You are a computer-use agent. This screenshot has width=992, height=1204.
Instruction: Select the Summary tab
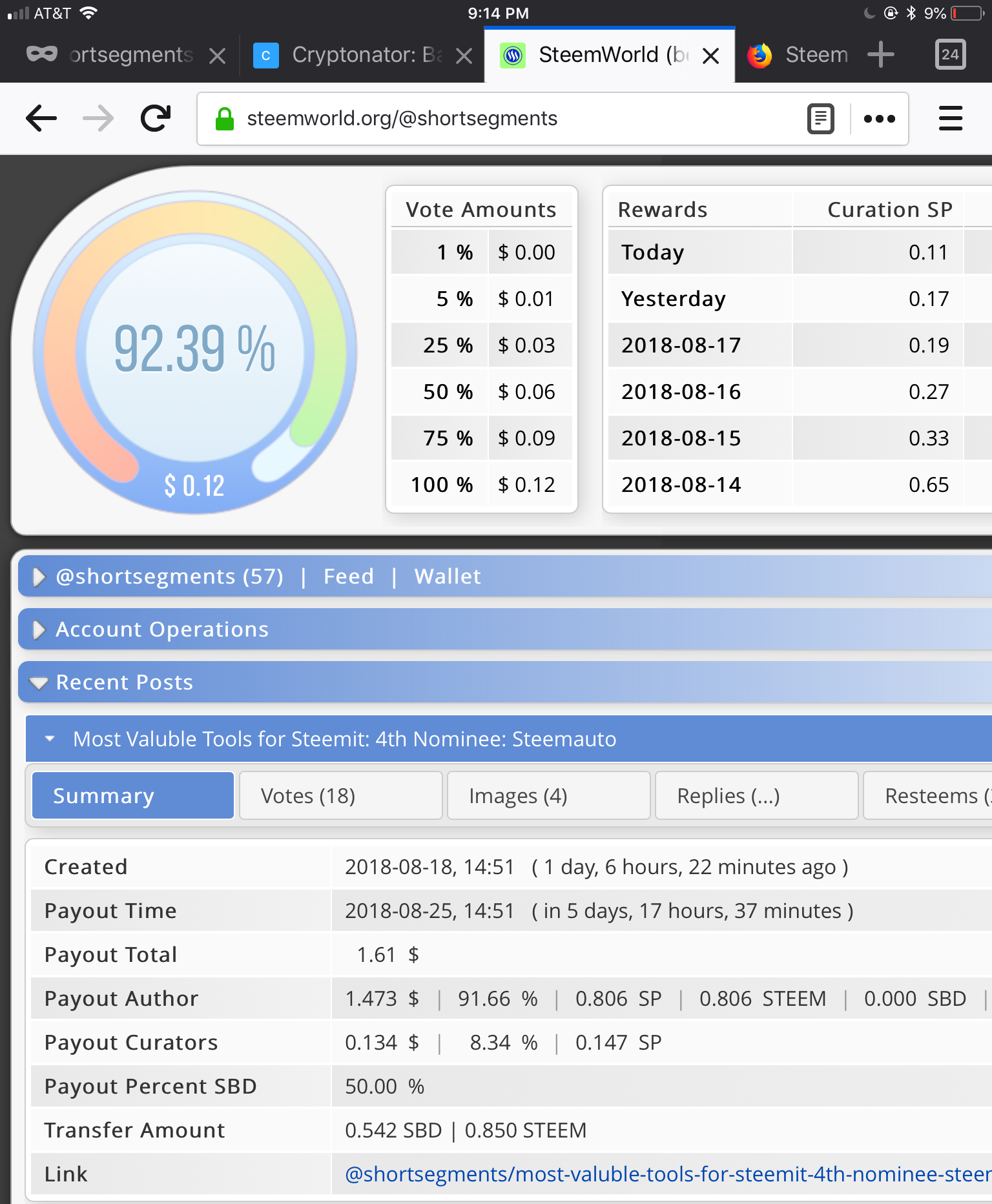133,796
